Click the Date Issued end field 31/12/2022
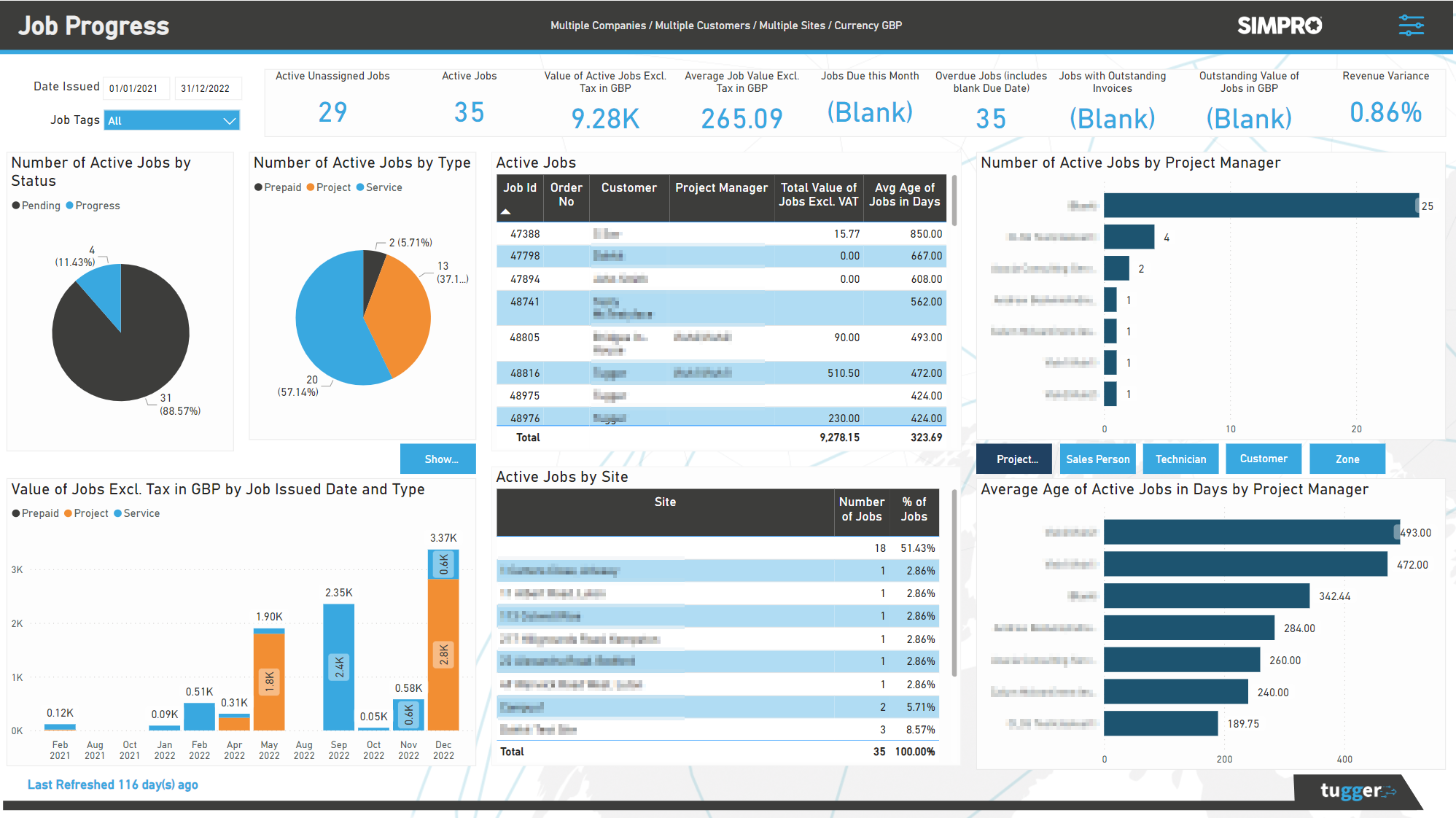 click(209, 87)
